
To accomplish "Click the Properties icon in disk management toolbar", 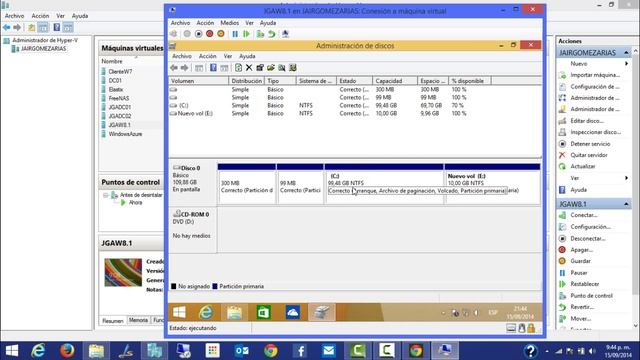I will (x=260, y=68).
